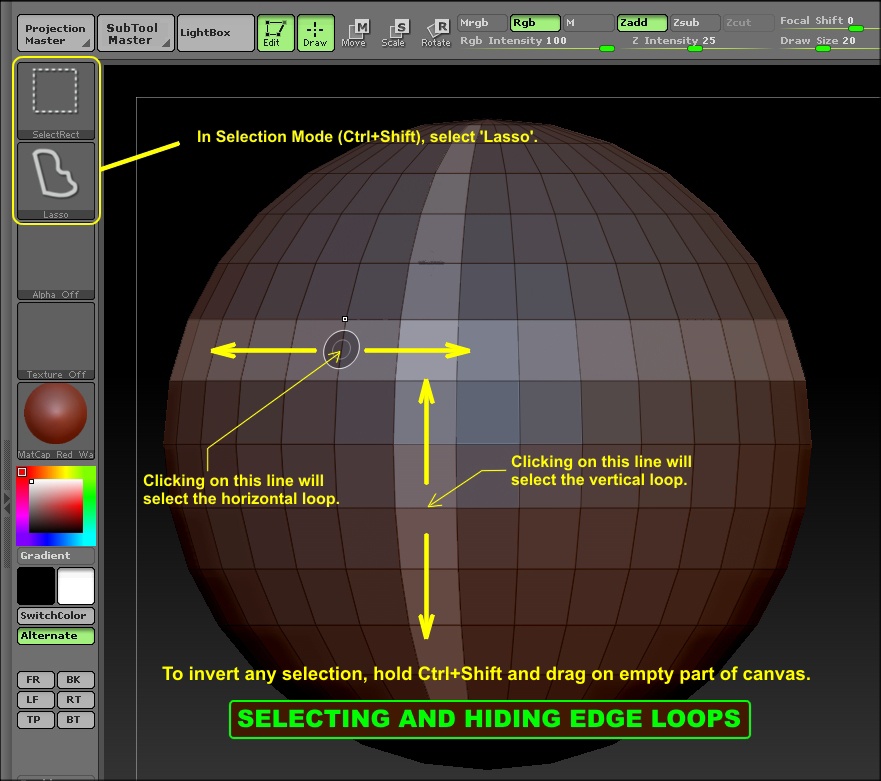881x781 pixels.
Task: Toggle Zsub sculpt mode
Action: pyautogui.click(x=695, y=23)
